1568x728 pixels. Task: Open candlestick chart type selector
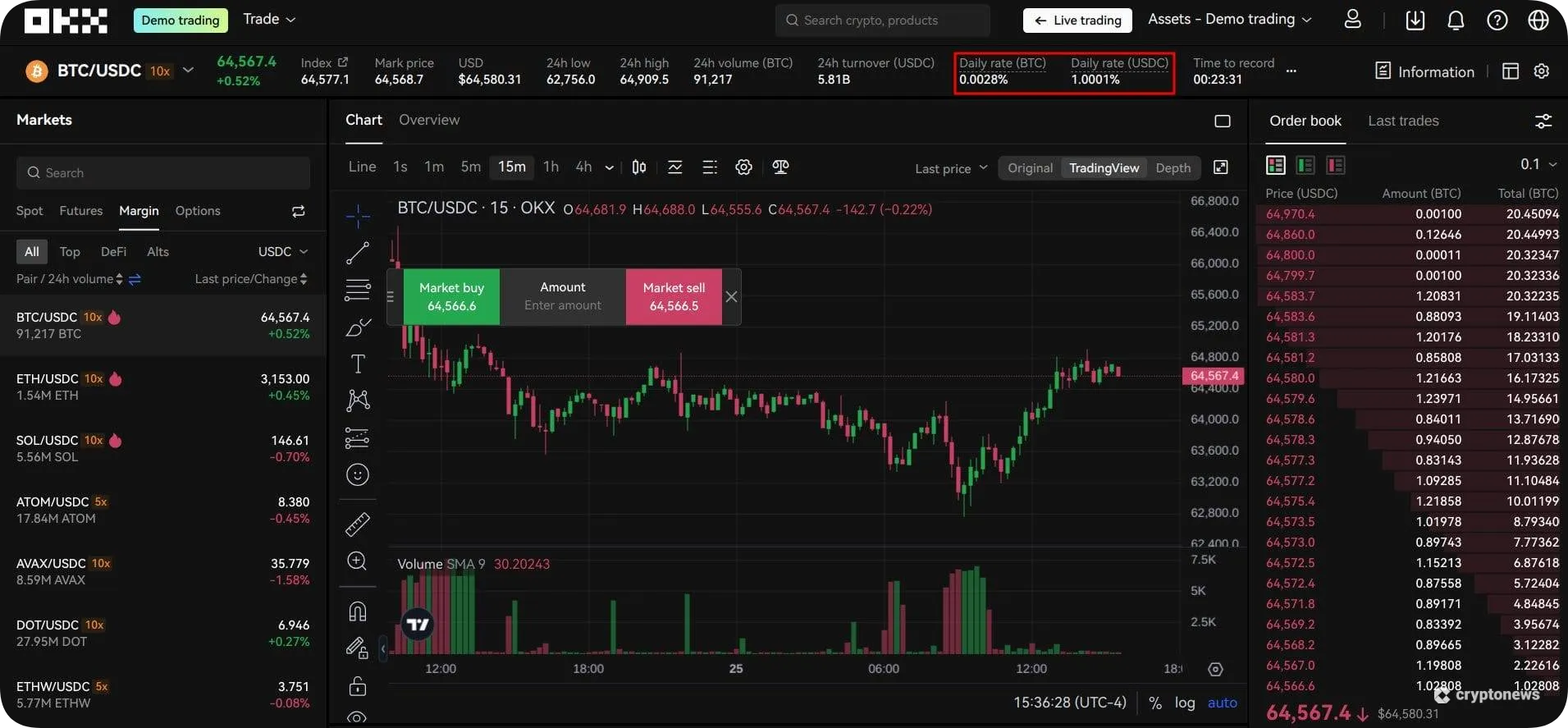tap(638, 167)
